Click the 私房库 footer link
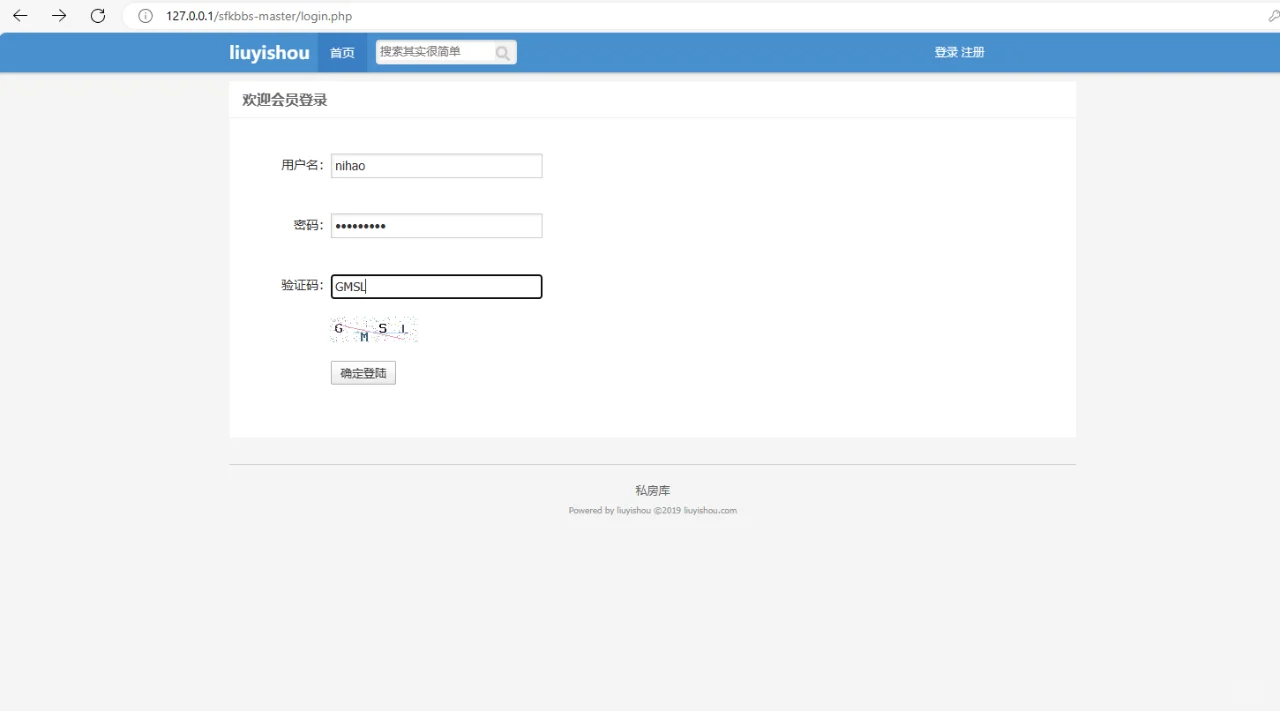 click(652, 490)
